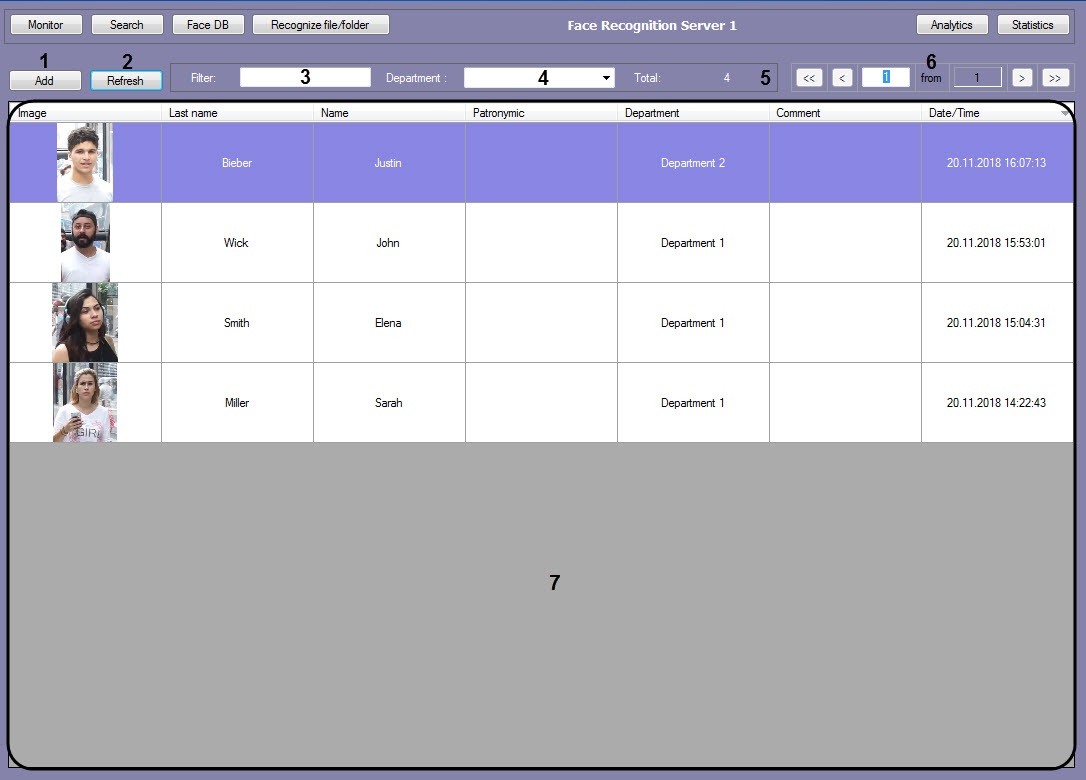Switch to the Monitor tab
Image resolution: width=1086 pixels, height=780 pixels.
pyautogui.click(x=45, y=25)
